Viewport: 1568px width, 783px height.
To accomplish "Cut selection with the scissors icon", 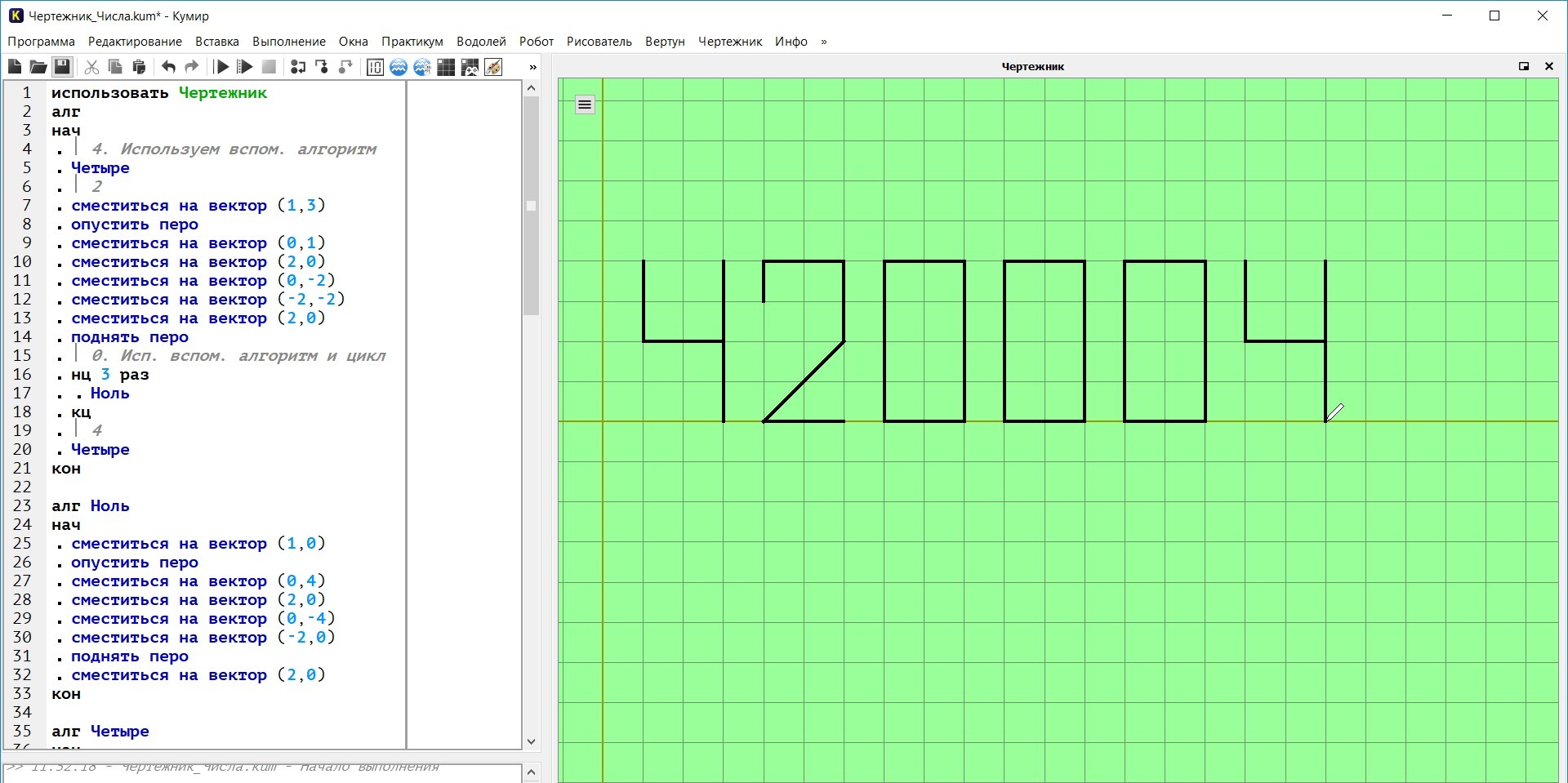I will coord(92,67).
